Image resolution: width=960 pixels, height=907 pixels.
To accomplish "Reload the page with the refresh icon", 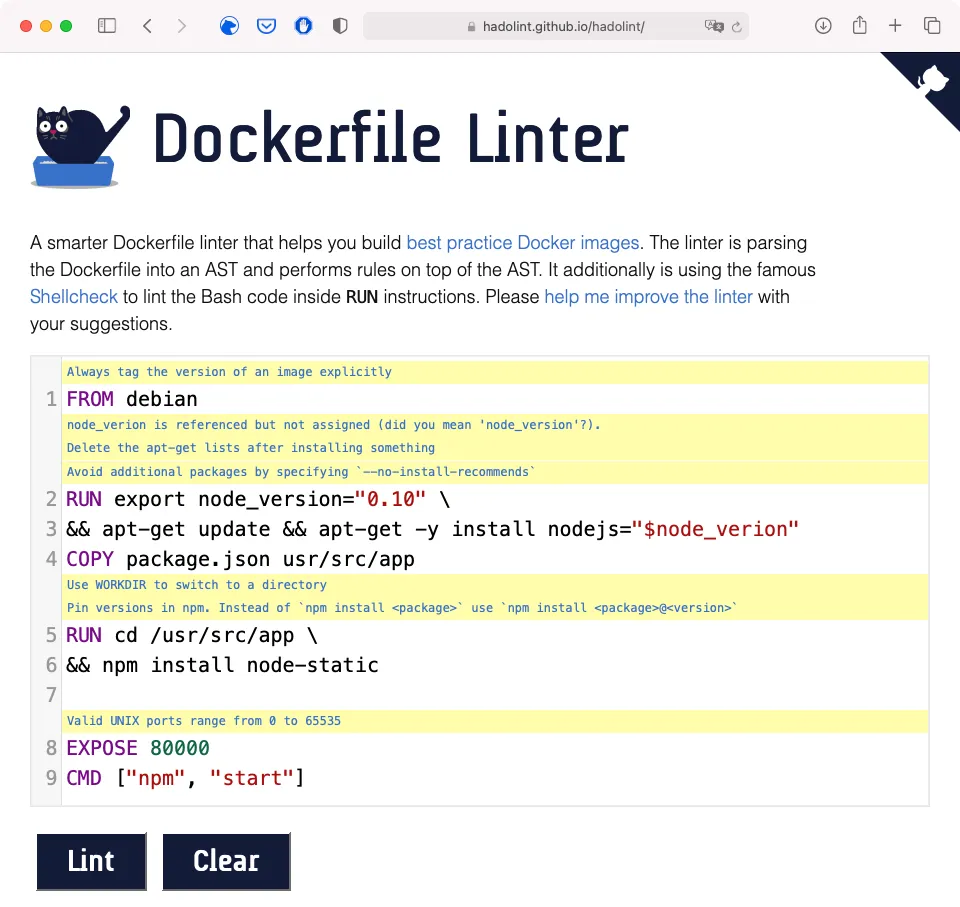I will pos(737,26).
